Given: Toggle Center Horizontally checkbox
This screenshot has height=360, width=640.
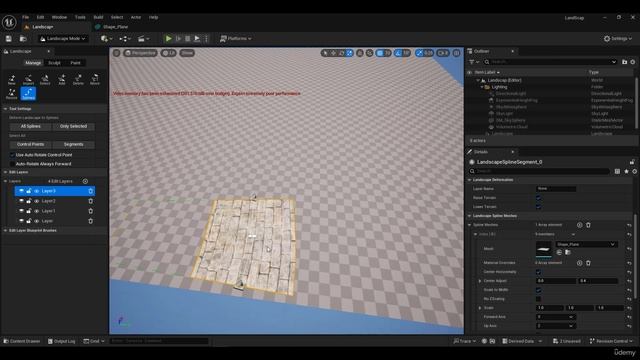Looking at the screenshot, I should pyautogui.click(x=538, y=272).
